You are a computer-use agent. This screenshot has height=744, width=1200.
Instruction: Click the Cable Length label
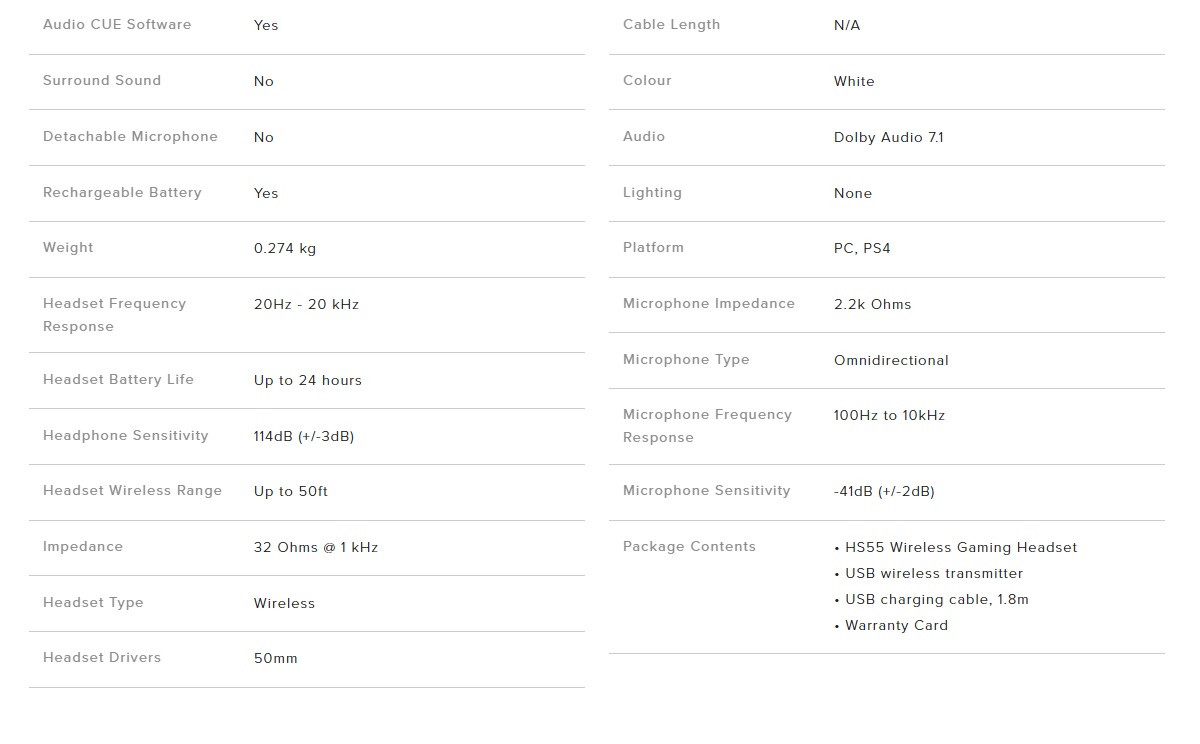tap(671, 25)
